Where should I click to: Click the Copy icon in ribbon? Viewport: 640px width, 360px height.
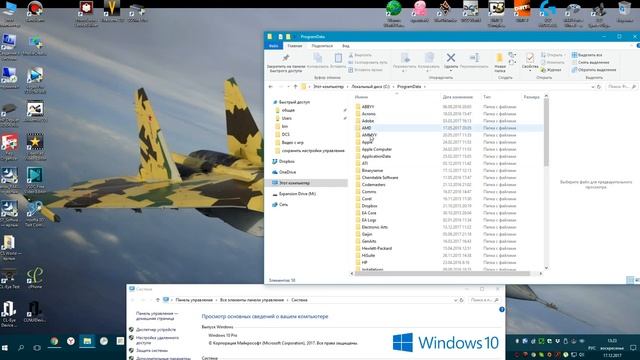click(x=318, y=58)
